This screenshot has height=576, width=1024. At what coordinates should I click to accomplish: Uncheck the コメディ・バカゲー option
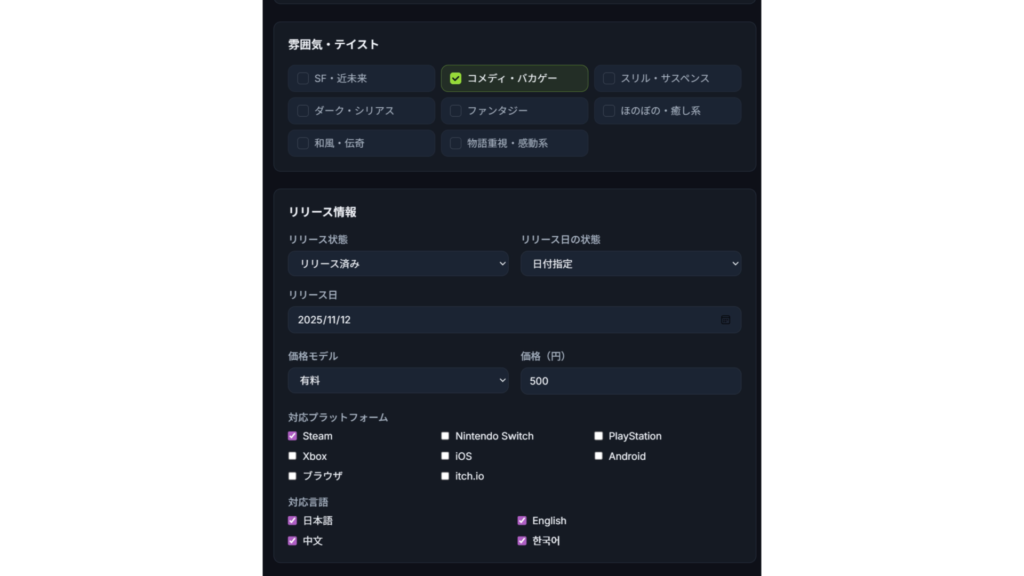tap(456, 78)
